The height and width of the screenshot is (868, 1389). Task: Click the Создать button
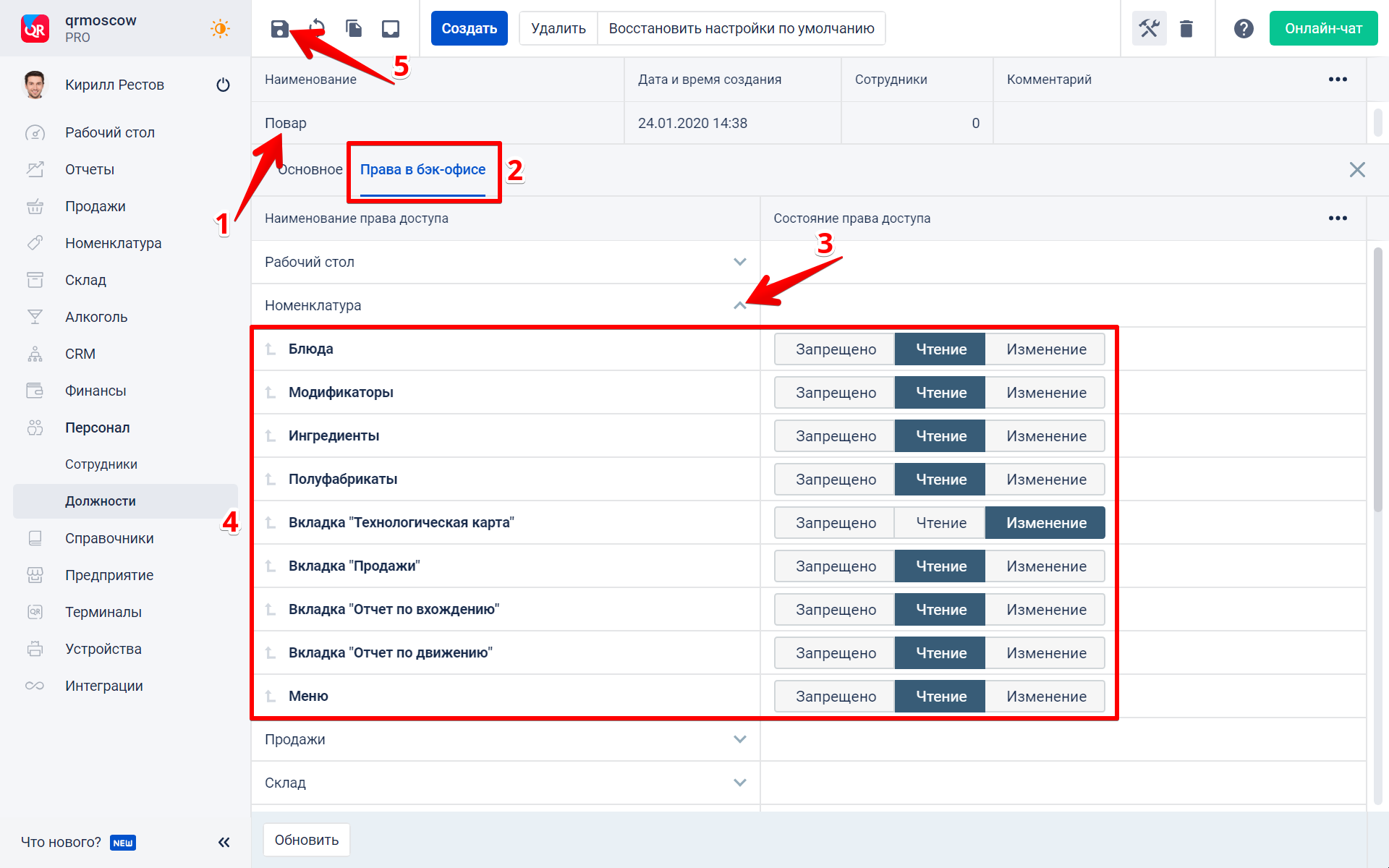coord(468,28)
